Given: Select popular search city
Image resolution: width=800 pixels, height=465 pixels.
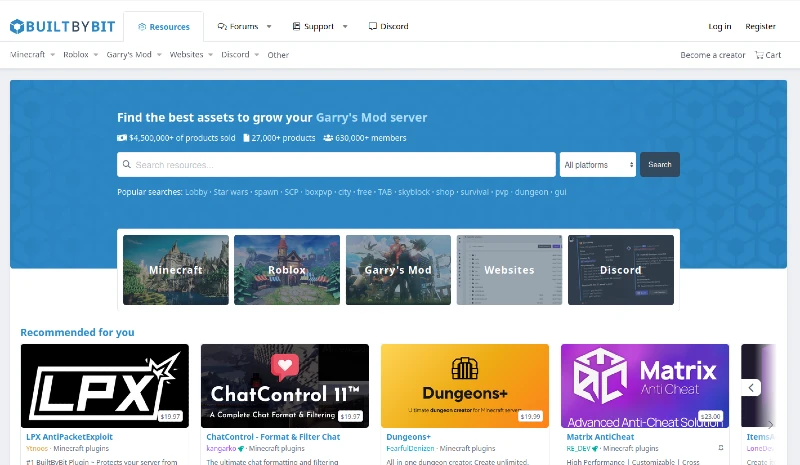Looking at the screenshot, I should point(345,192).
